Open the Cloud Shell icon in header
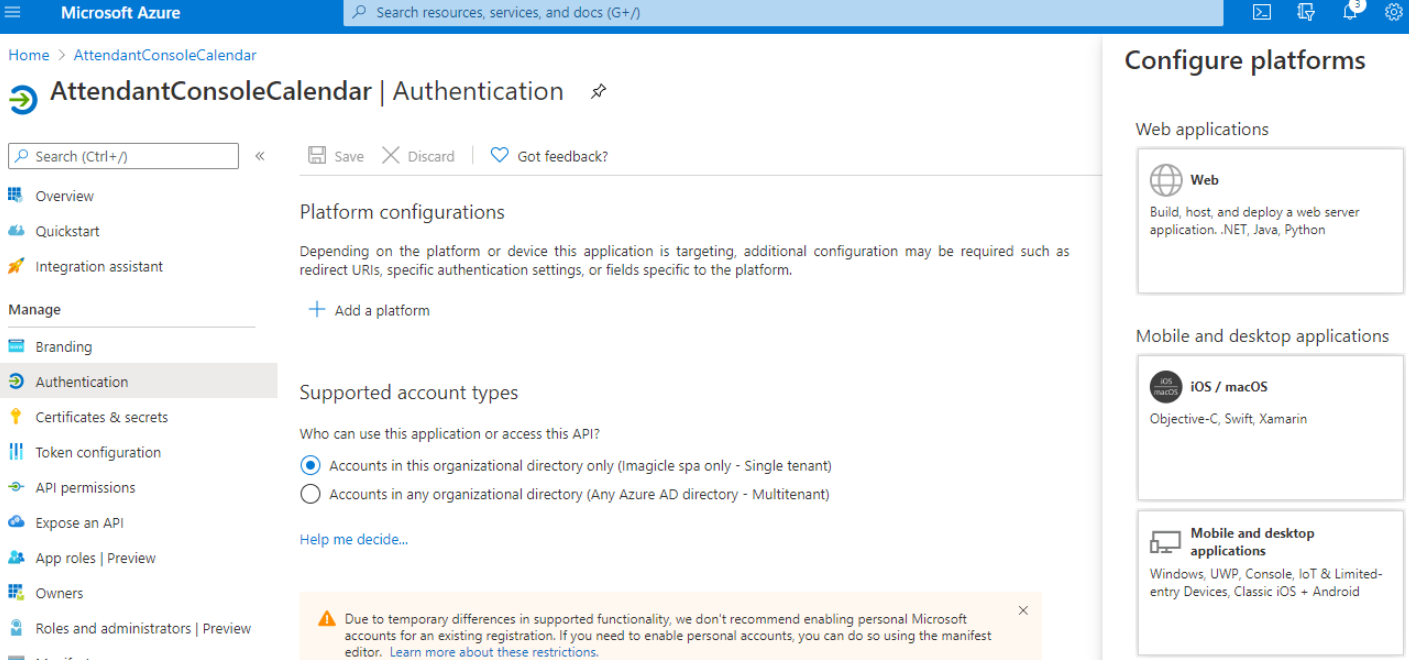 1262,12
